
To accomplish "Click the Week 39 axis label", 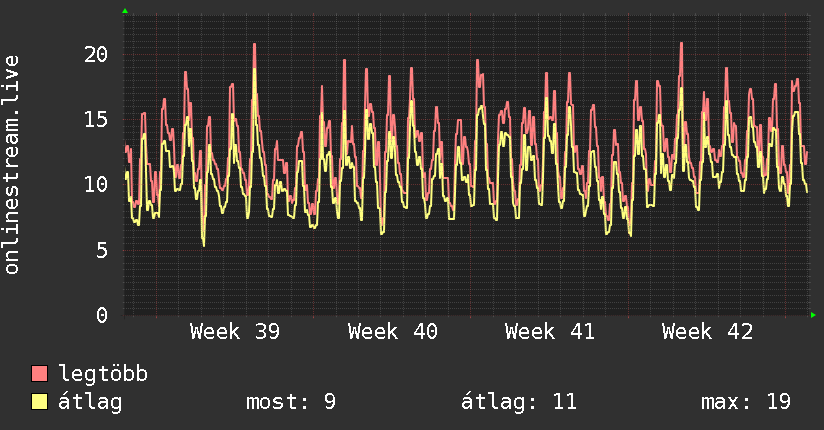I will coord(235,332).
